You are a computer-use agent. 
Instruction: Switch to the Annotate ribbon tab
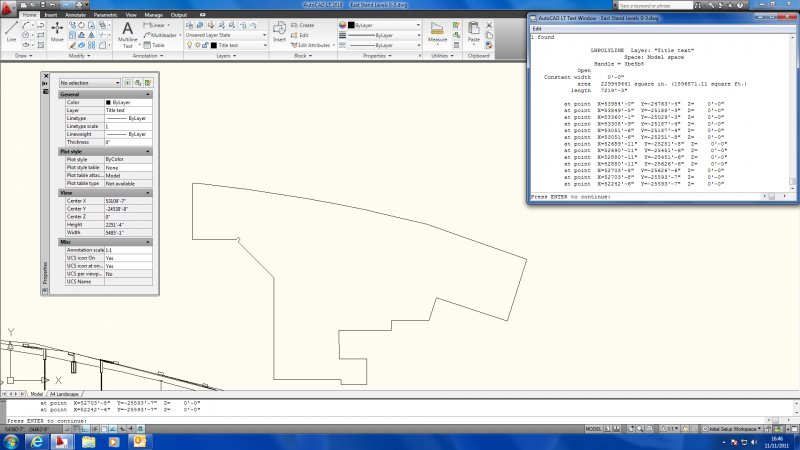point(75,15)
